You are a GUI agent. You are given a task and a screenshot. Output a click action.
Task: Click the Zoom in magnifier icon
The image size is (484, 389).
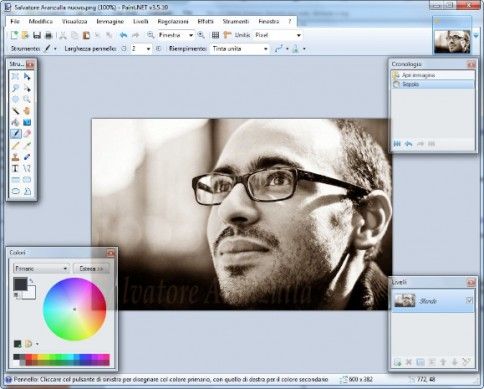click(201, 35)
